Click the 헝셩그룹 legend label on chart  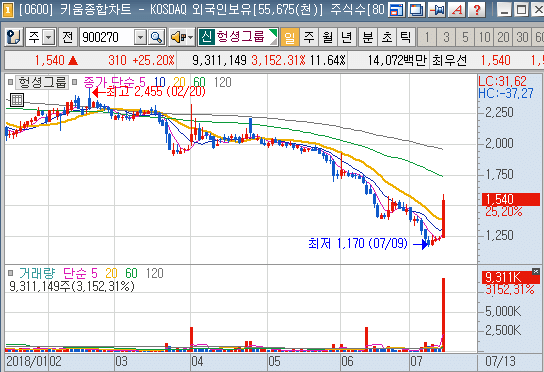pyautogui.click(x=42, y=82)
